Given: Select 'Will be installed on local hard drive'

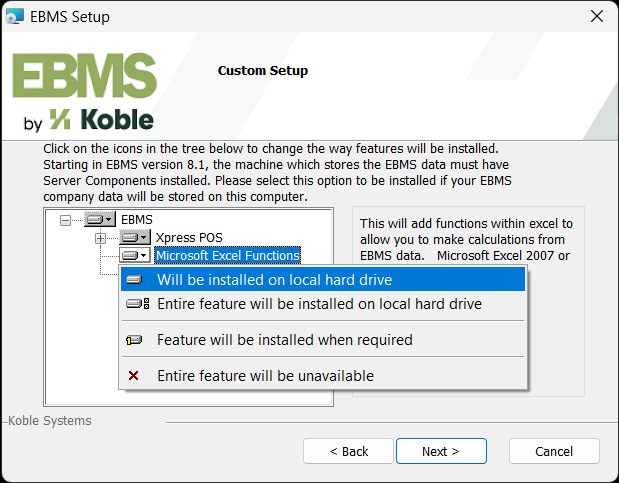Looking at the screenshot, I should pos(274,280).
